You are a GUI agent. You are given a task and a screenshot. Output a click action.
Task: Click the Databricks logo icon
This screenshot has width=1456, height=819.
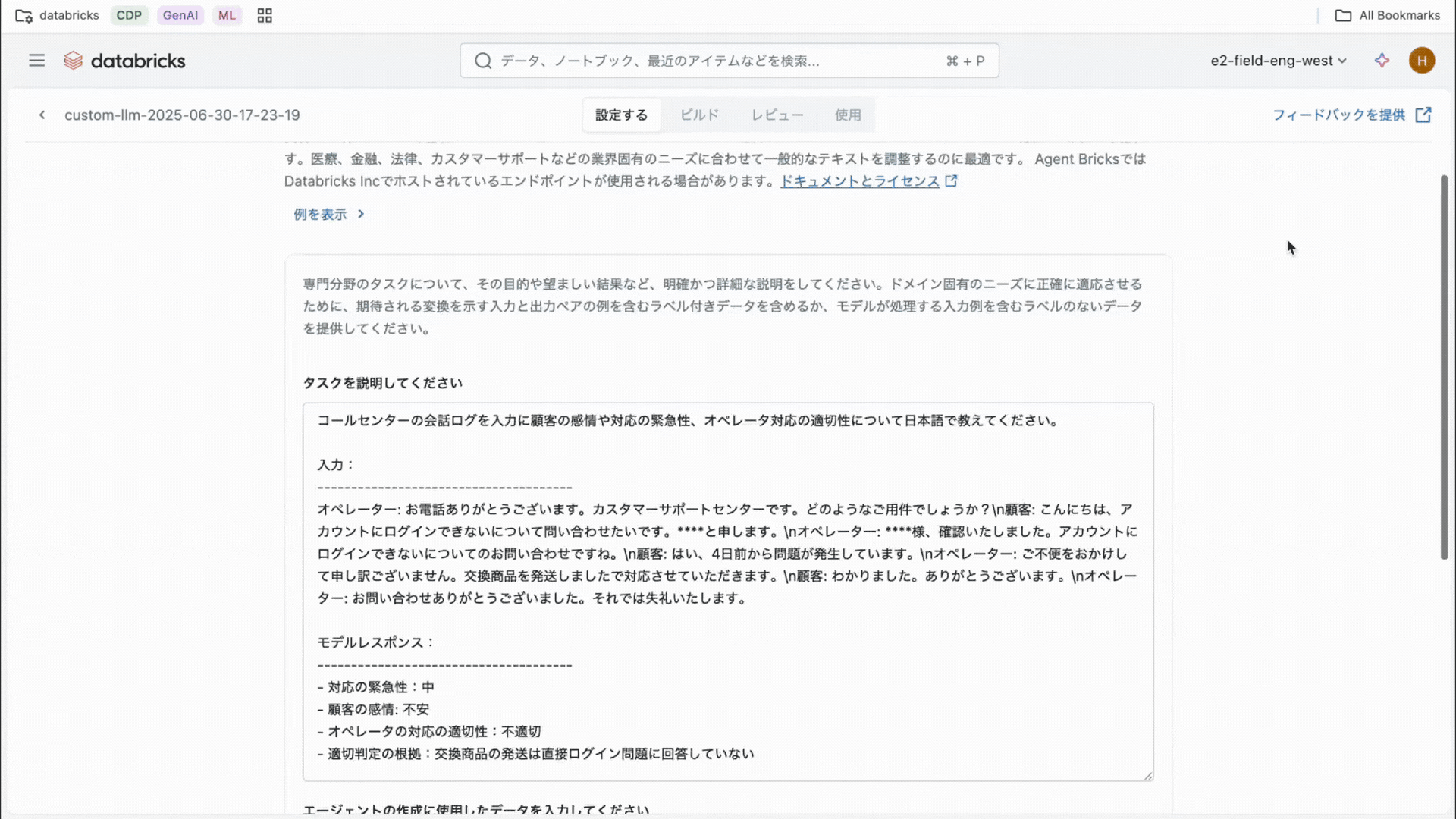[74, 61]
